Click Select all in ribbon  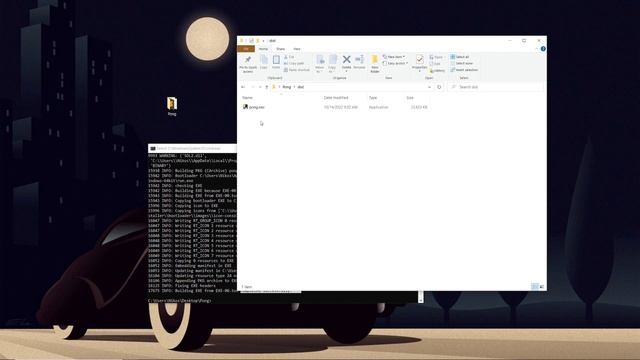[460, 57]
